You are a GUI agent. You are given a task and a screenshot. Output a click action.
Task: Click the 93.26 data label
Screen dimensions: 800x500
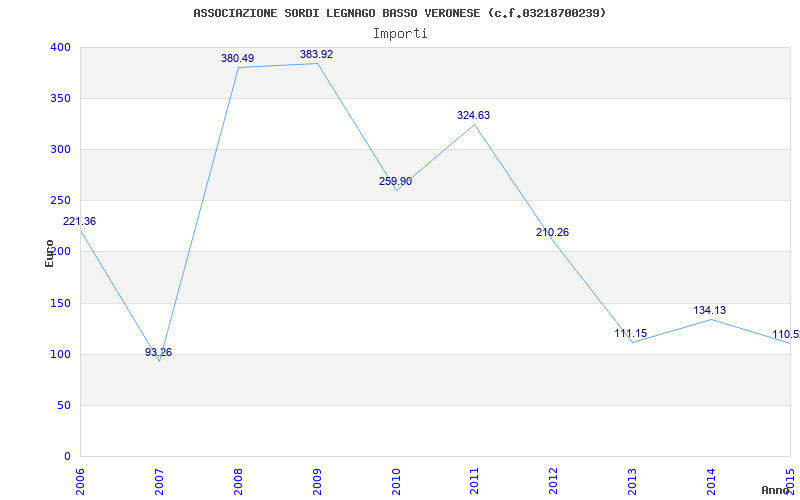coord(158,352)
